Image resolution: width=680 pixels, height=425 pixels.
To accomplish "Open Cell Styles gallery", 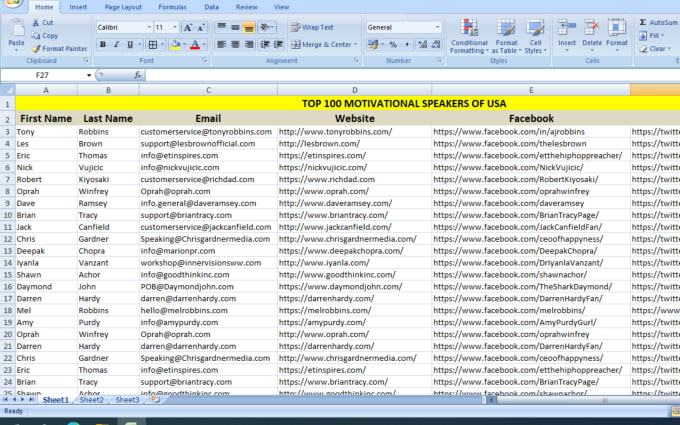I will pyautogui.click(x=536, y=37).
